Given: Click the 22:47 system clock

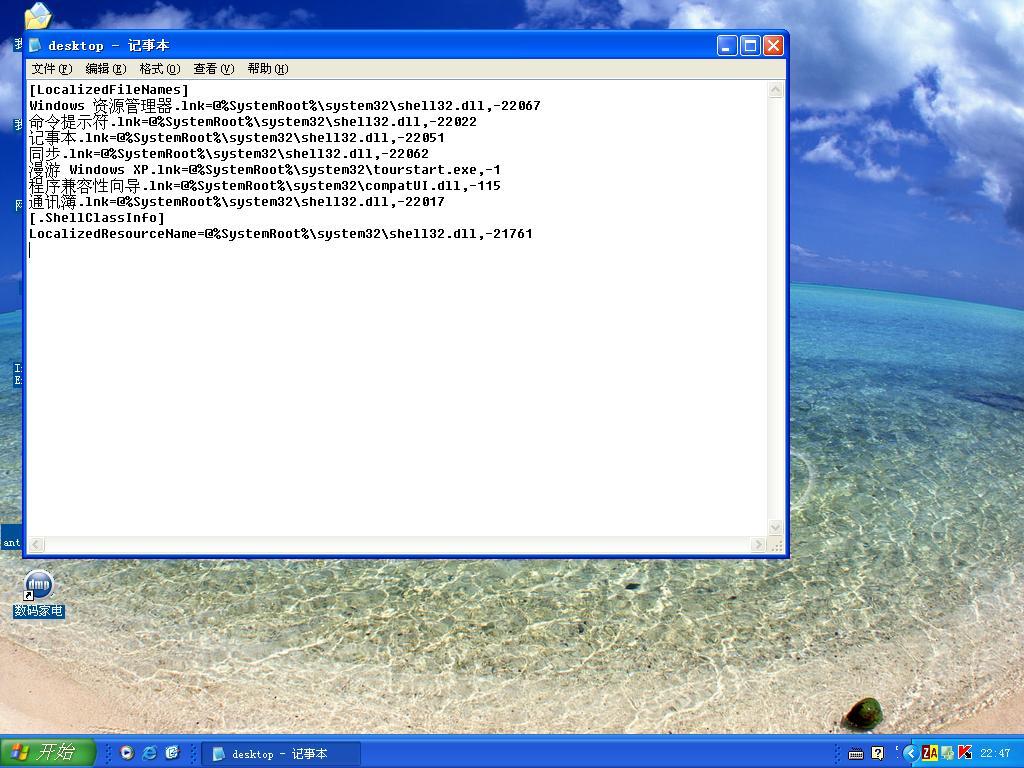Looking at the screenshot, I should coord(995,754).
